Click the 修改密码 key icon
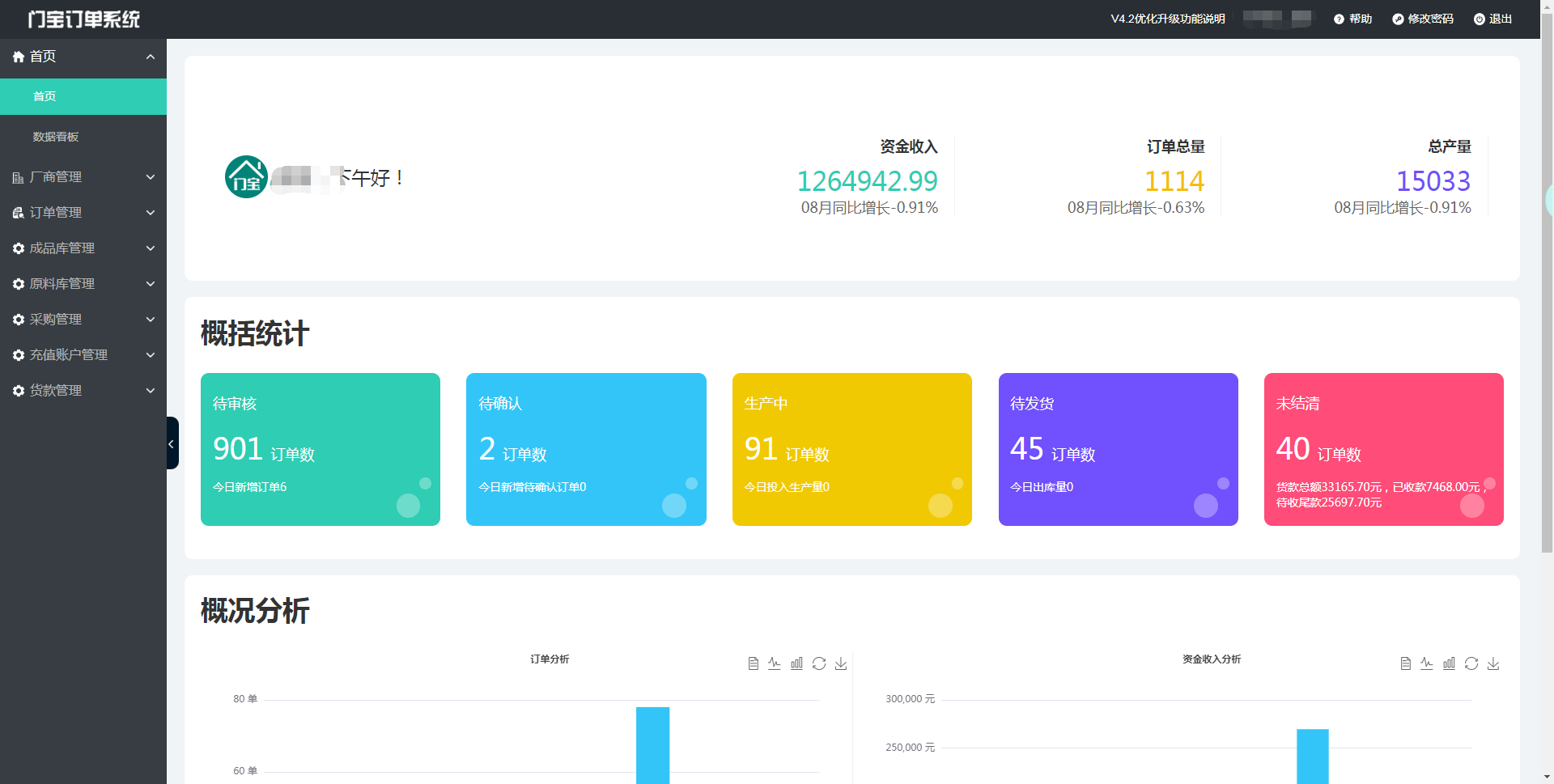Image resolution: width=1554 pixels, height=784 pixels. coord(1398,19)
